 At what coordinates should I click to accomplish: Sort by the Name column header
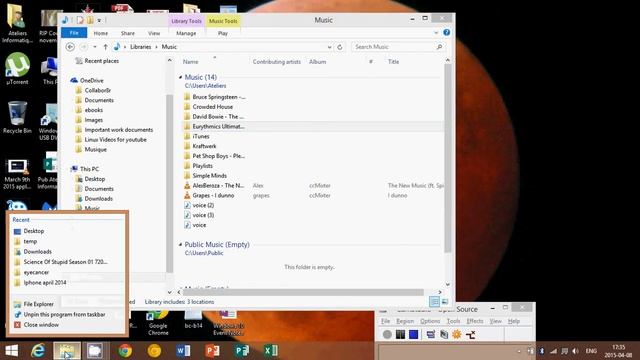tap(190, 62)
